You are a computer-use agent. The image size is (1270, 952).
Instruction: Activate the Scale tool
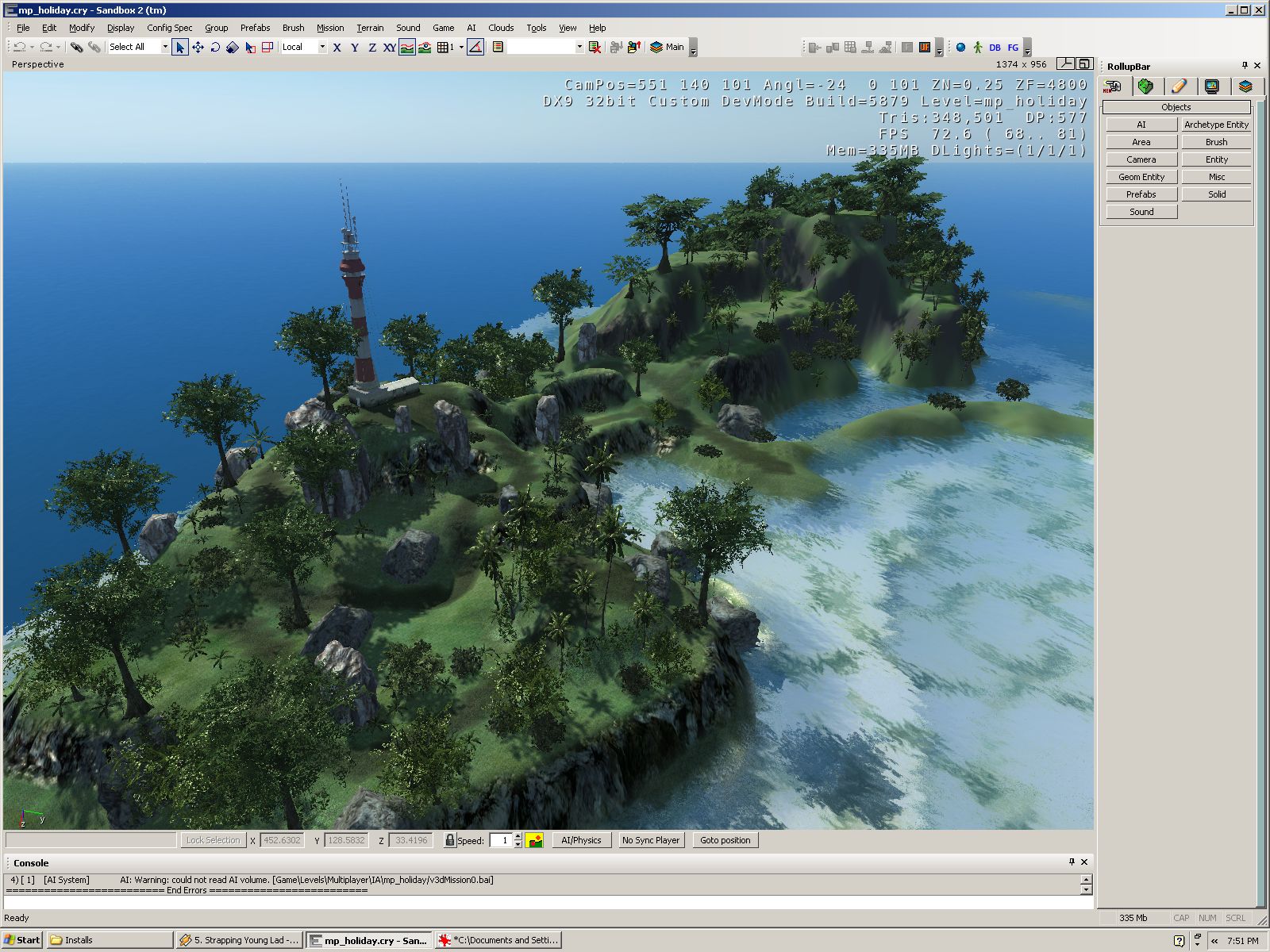(x=232, y=47)
